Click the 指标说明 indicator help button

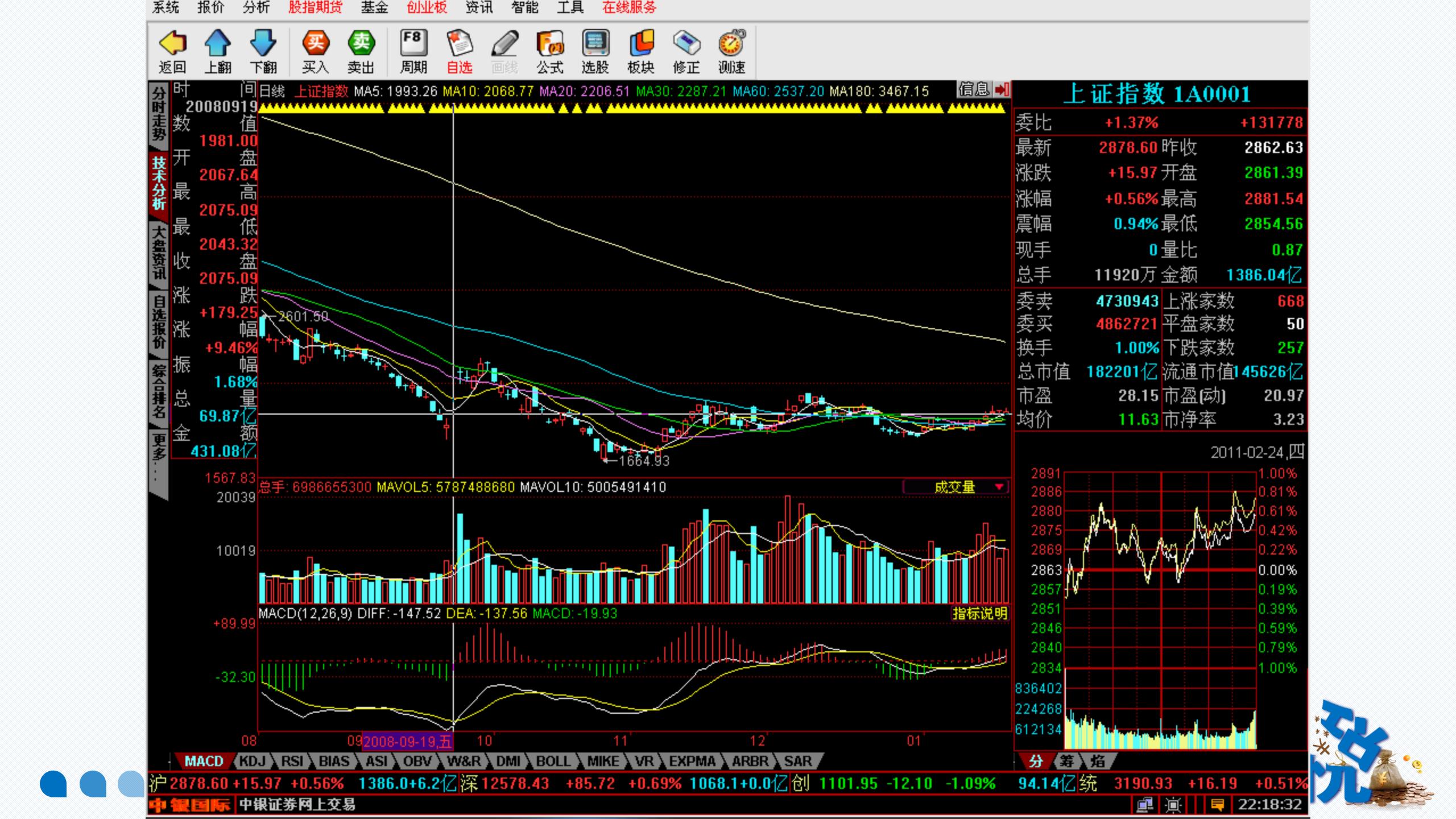(x=979, y=614)
